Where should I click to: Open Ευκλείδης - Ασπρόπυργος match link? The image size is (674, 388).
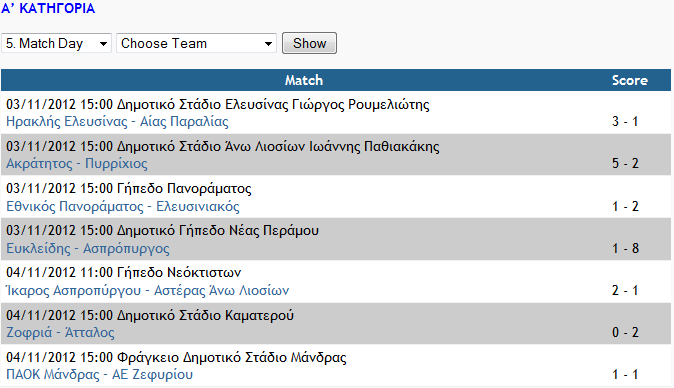click(88, 248)
